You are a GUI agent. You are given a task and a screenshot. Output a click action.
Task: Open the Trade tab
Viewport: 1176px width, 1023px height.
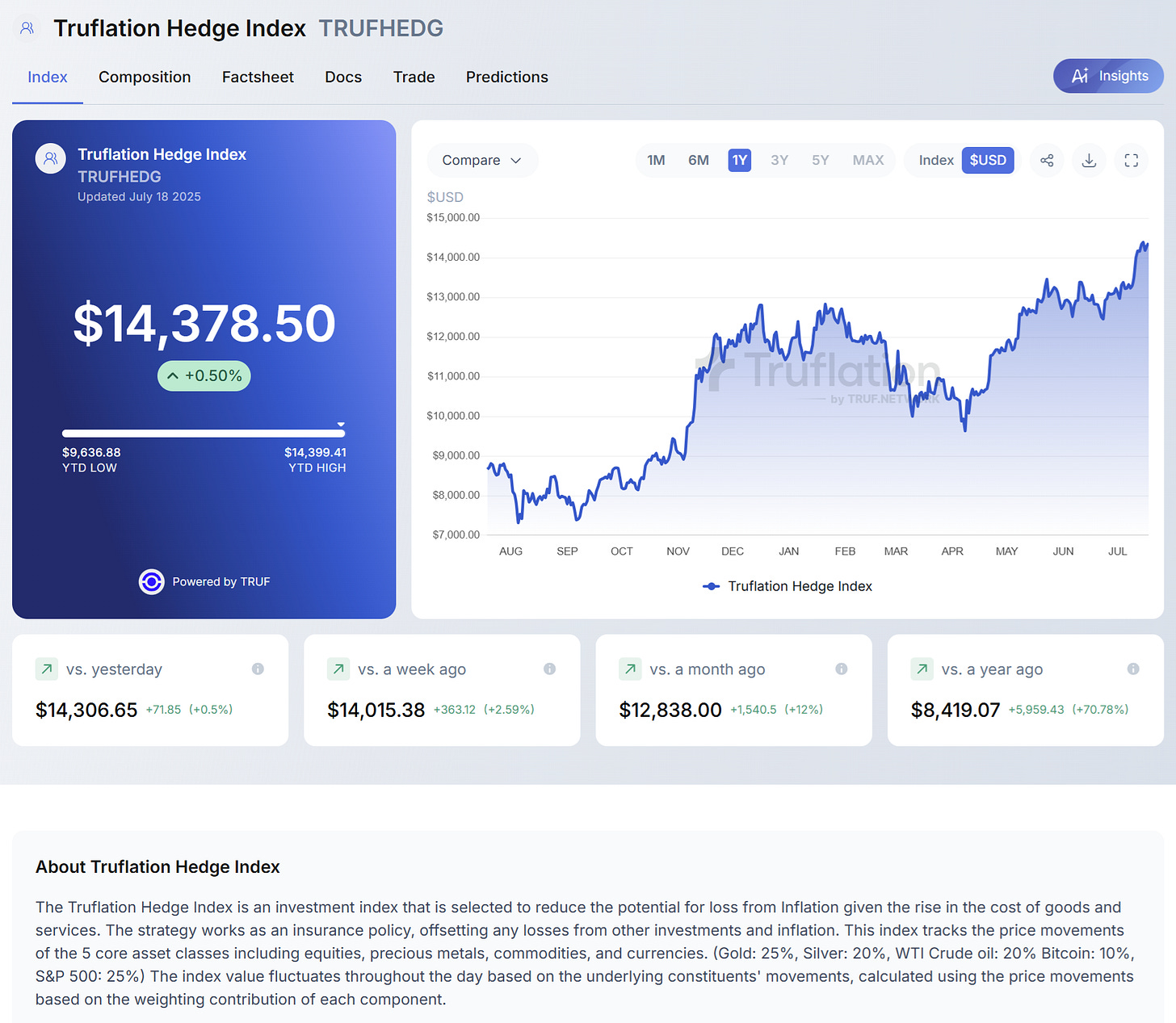[x=414, y=78]
